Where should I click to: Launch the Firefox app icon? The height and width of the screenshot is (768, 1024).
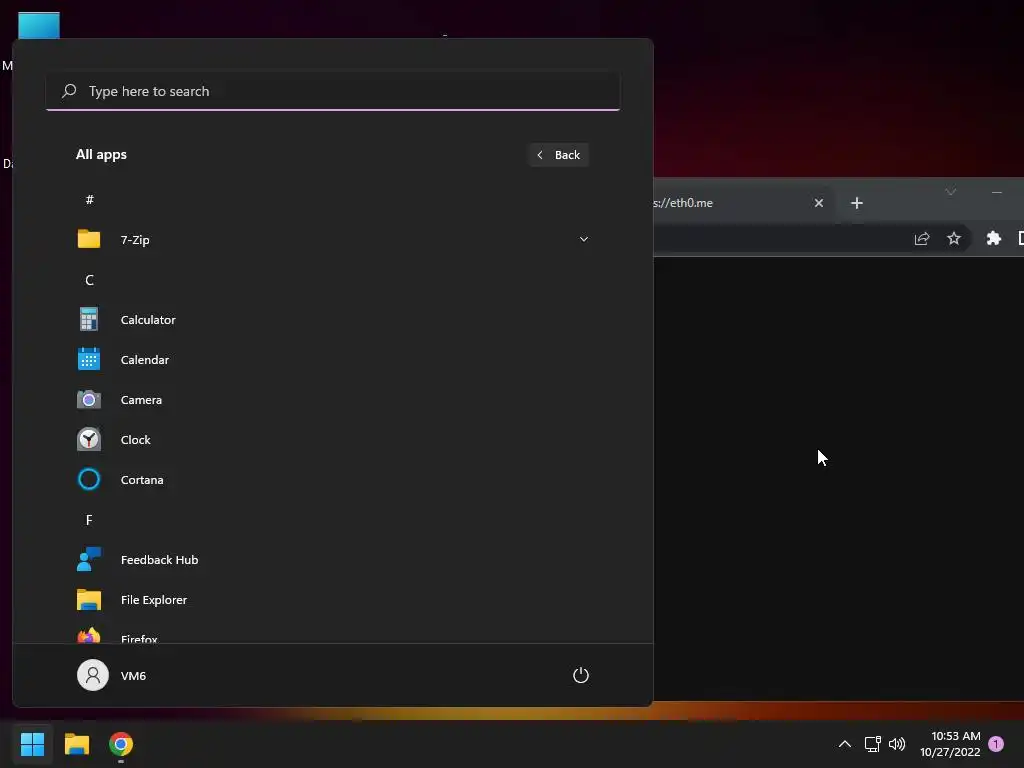coord(89,635)
